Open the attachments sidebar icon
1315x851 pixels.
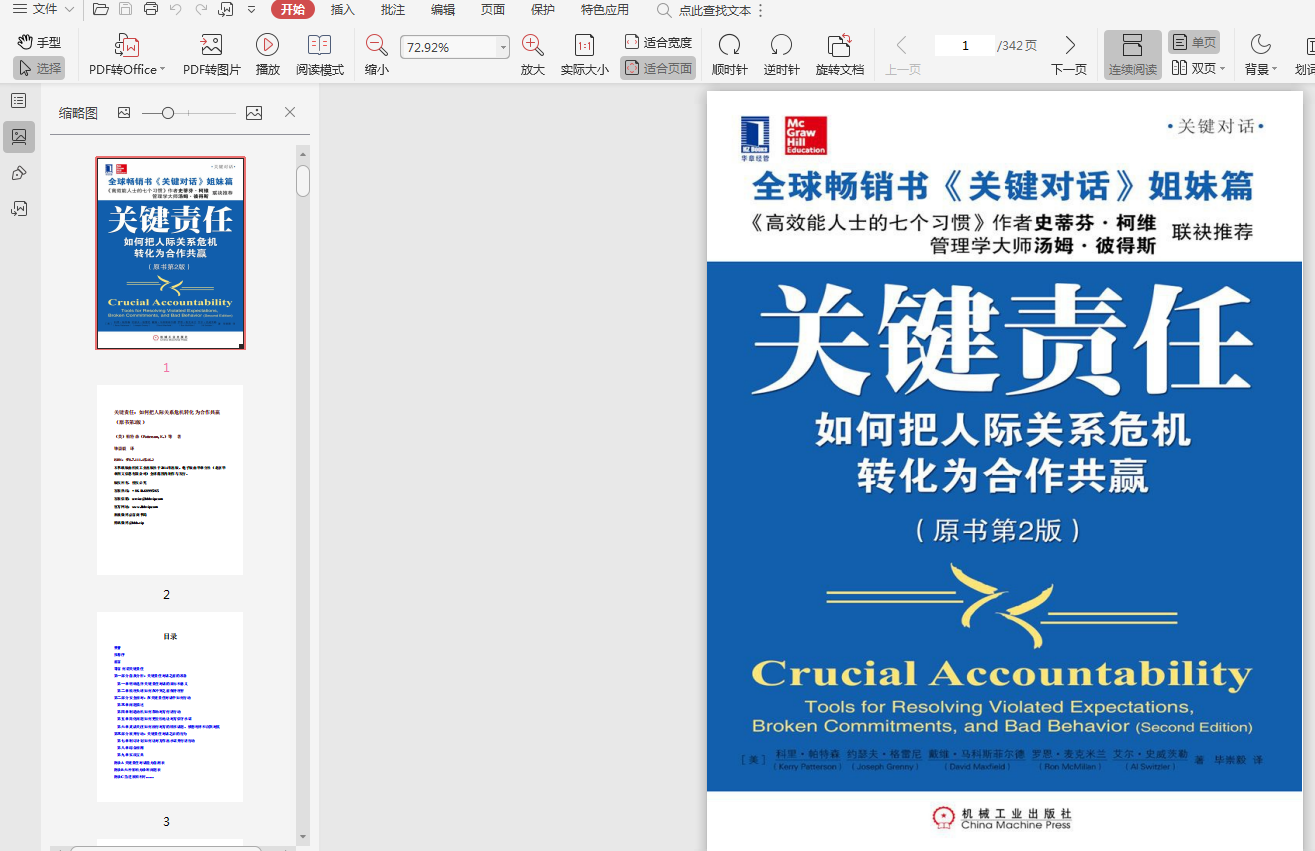[x=19, y=209]
